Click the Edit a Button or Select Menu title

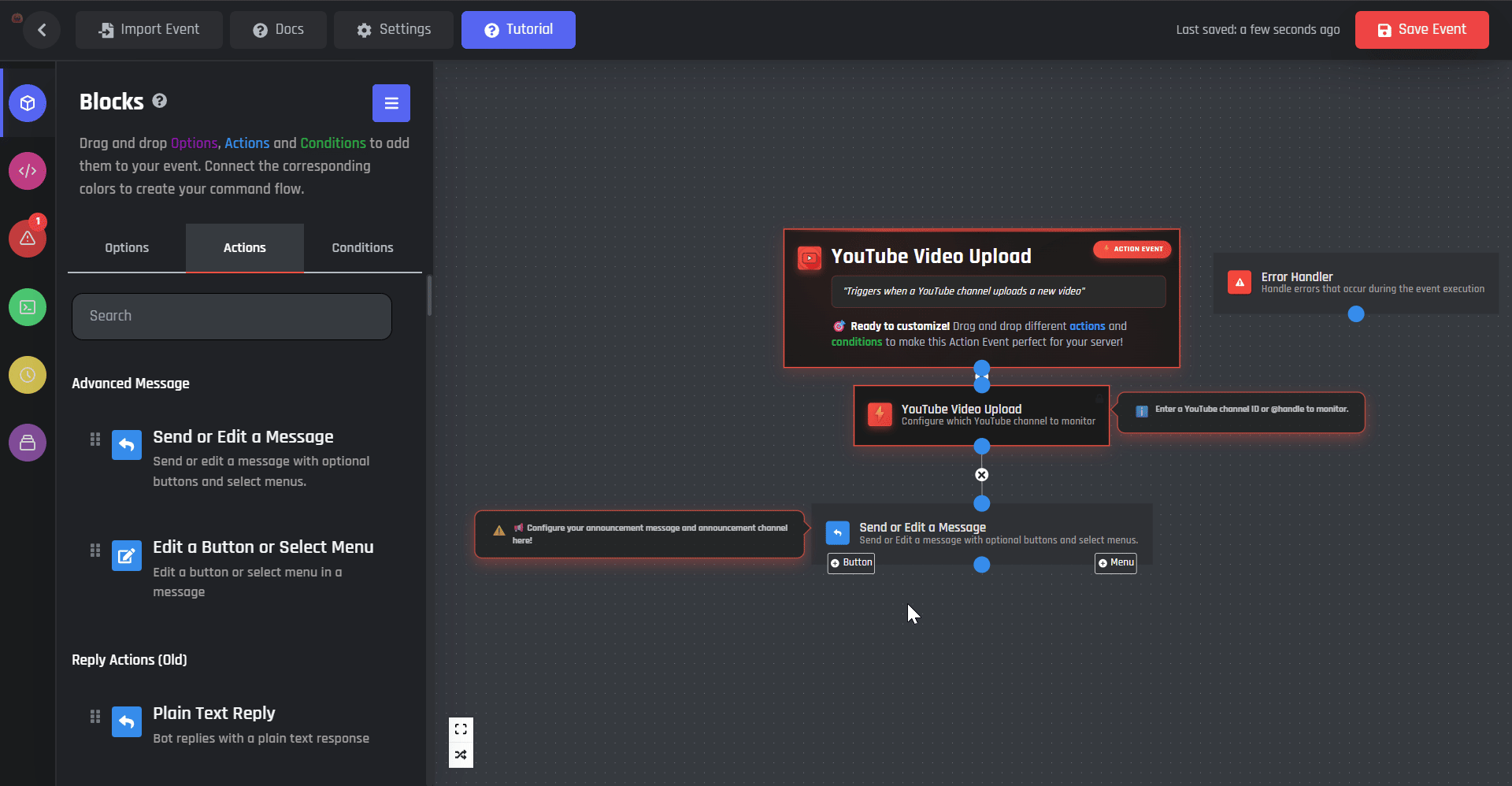click(x=263, y=547)
